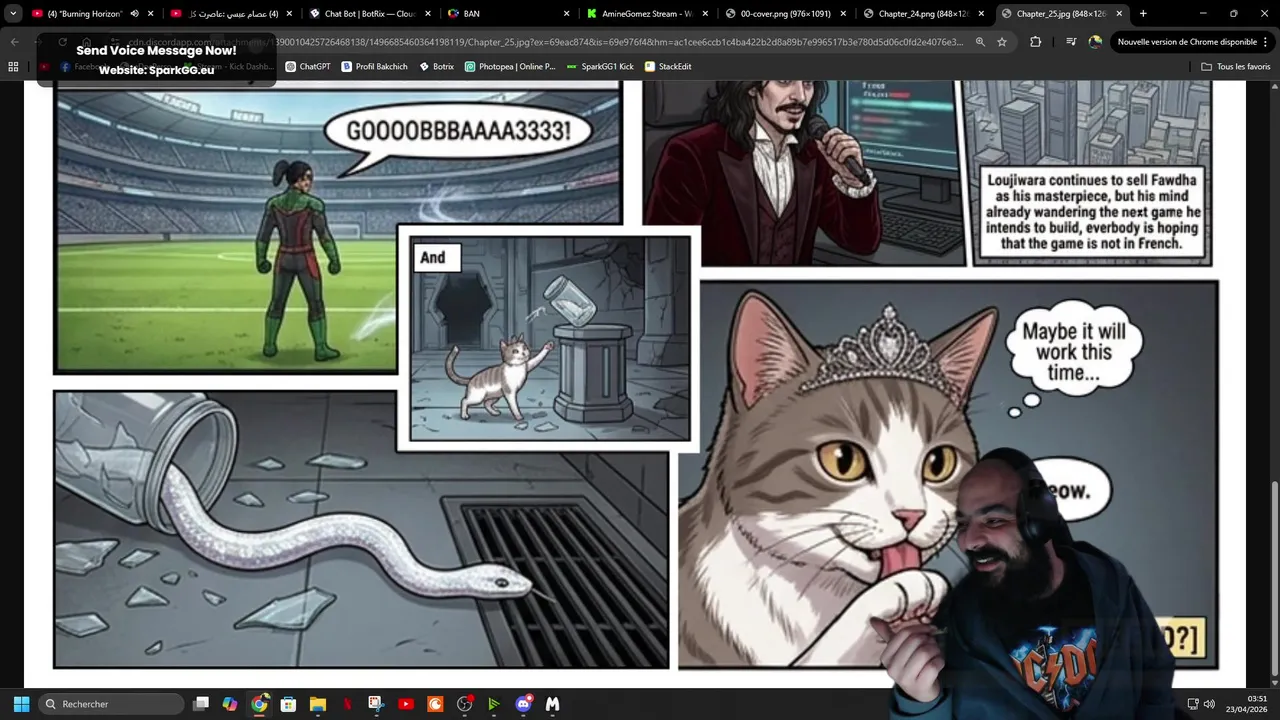Open the zoom magnifier icon in address bar
1280x720 pixels.
(980, 42)
